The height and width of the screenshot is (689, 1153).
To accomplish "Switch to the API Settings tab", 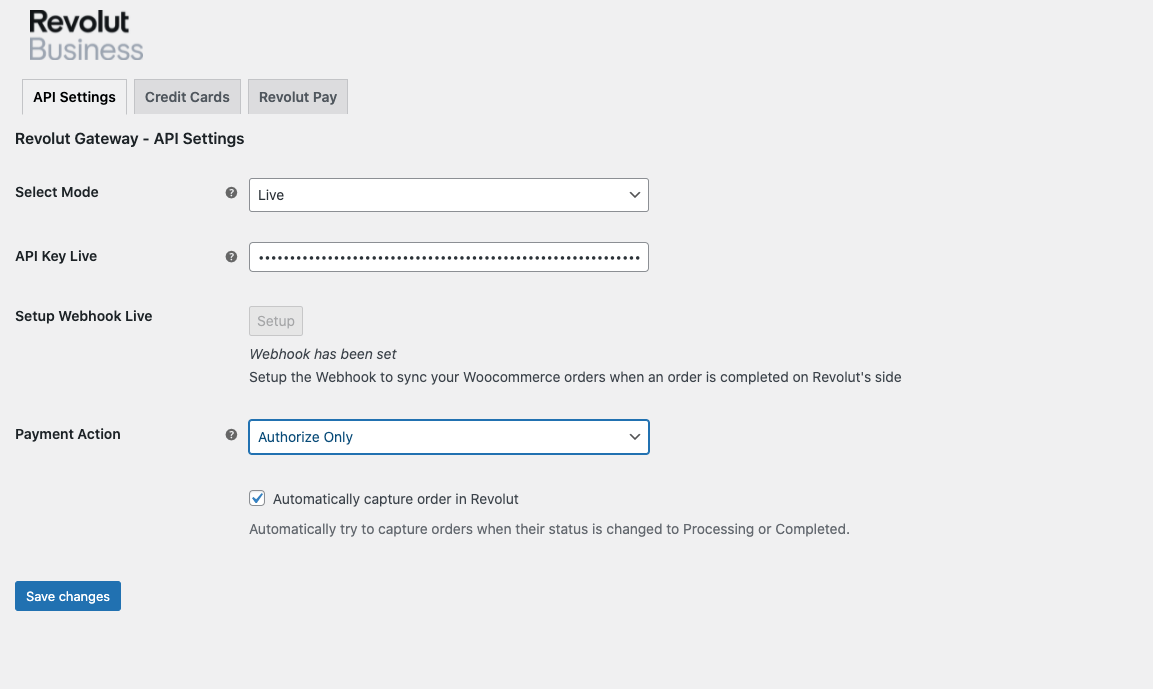I will coord(74,97).
